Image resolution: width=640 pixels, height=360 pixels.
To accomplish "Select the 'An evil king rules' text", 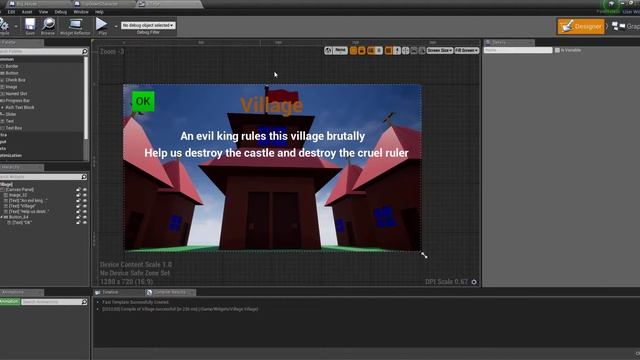I will click(273, 136).
